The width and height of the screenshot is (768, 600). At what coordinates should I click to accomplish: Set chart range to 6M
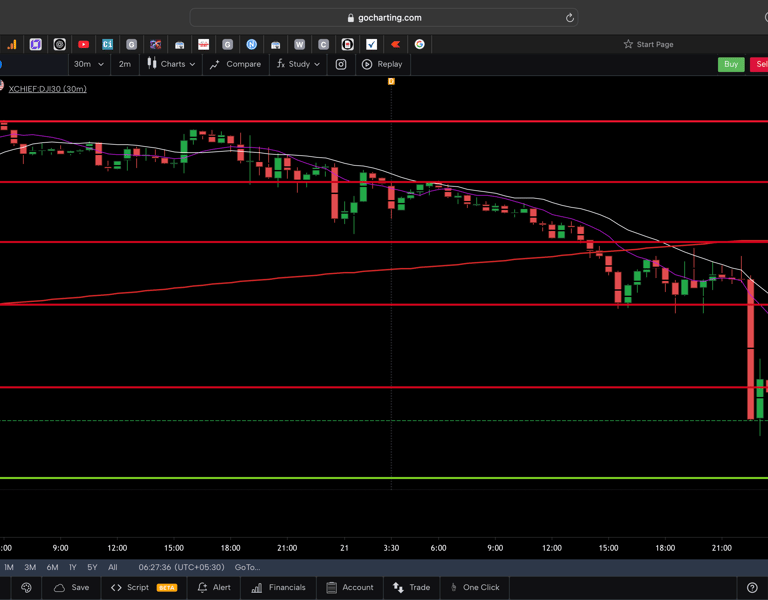pos(52,567)
